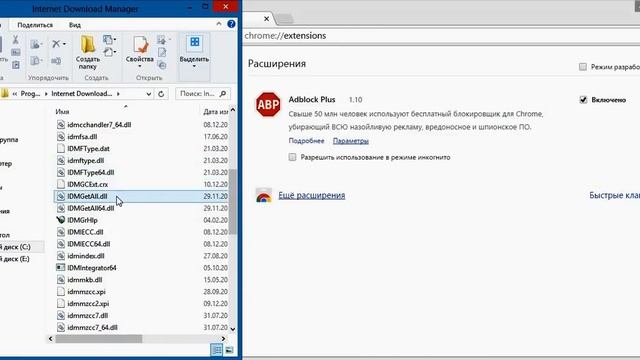Viewport: 640px width, 360px height.
Task: Sort files by Date modified column
Action: (216, 111)
